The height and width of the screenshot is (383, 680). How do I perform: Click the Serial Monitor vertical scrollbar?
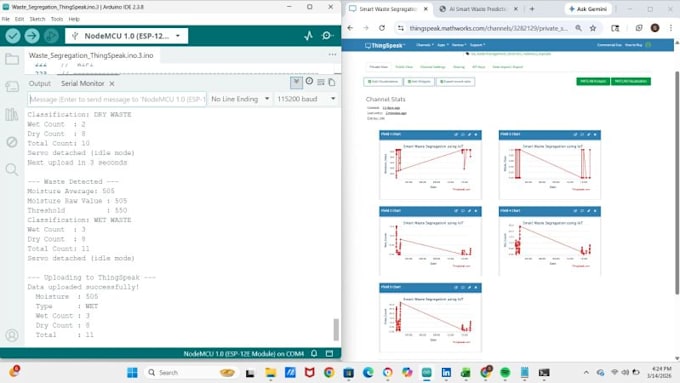pyautogui.click(x=336, y=330)
